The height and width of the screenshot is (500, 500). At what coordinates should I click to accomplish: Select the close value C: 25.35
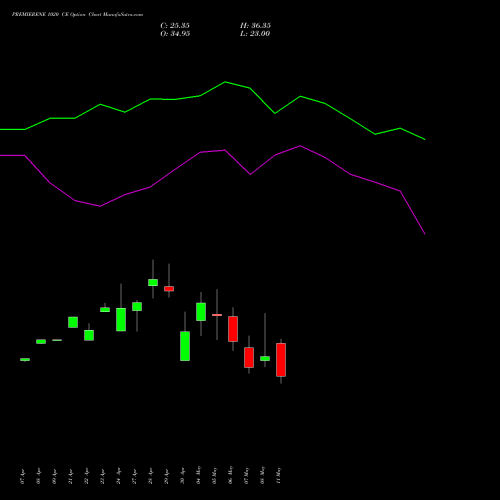click(175, 26)
